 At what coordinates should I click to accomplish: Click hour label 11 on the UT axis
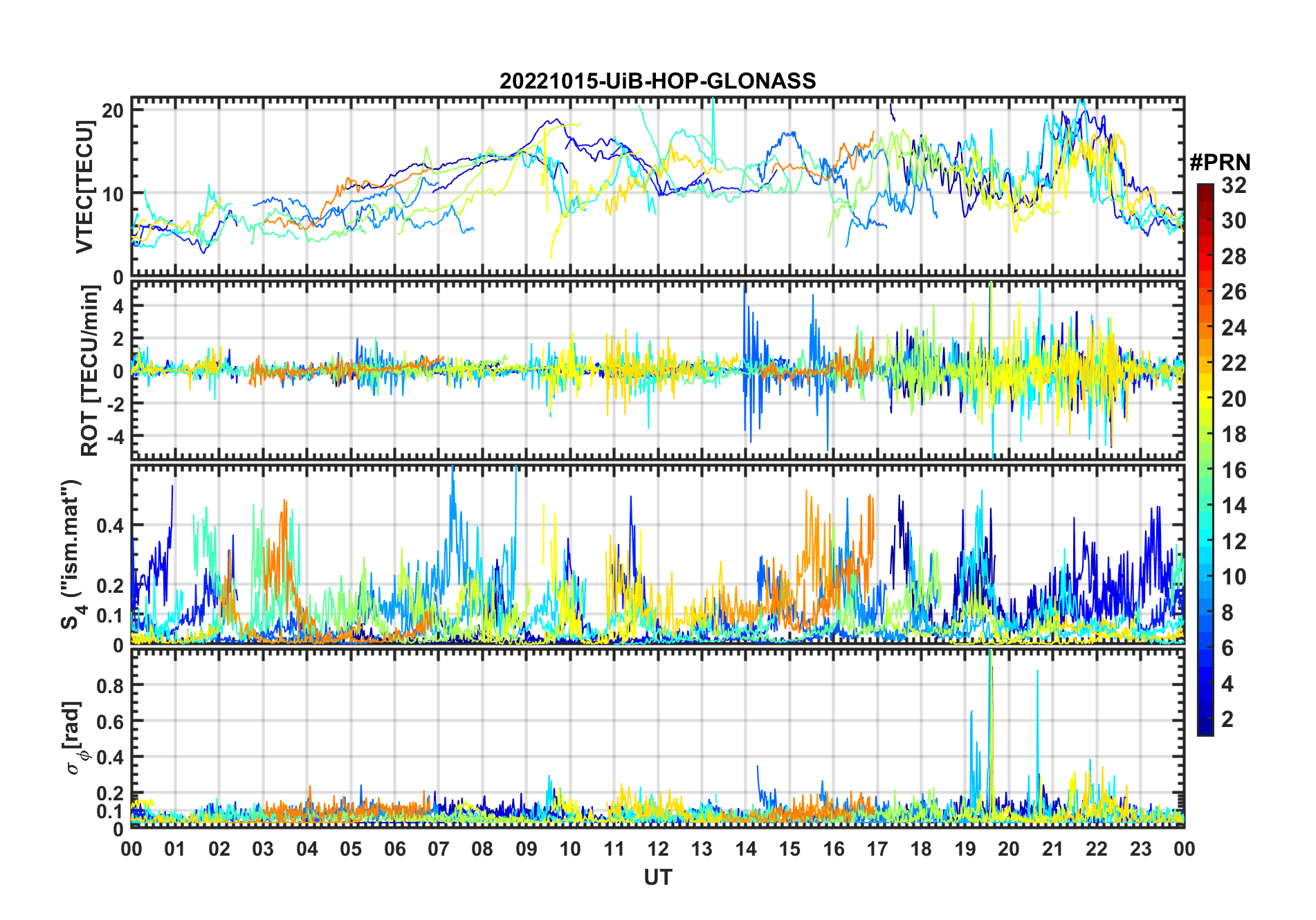[614, 849]
